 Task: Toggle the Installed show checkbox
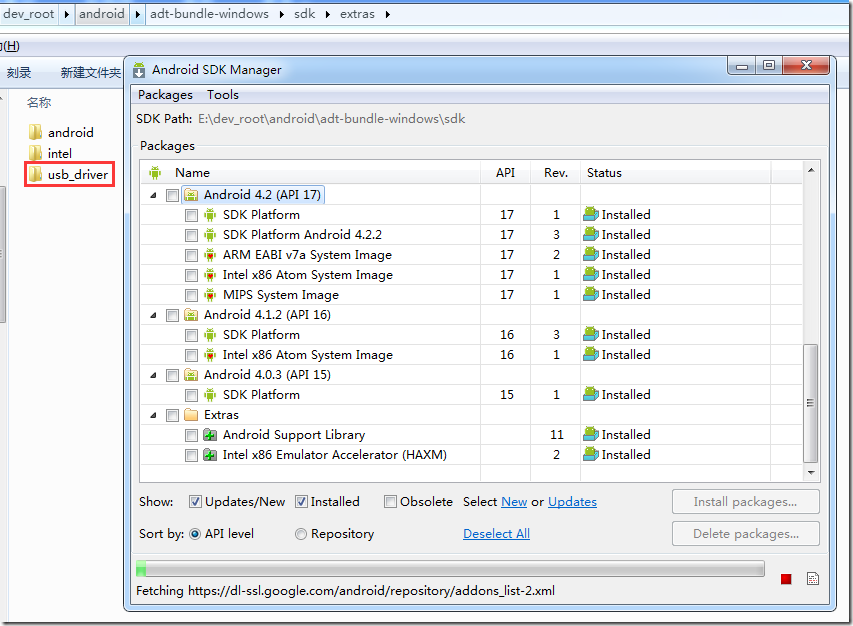(x=301, y=501)
